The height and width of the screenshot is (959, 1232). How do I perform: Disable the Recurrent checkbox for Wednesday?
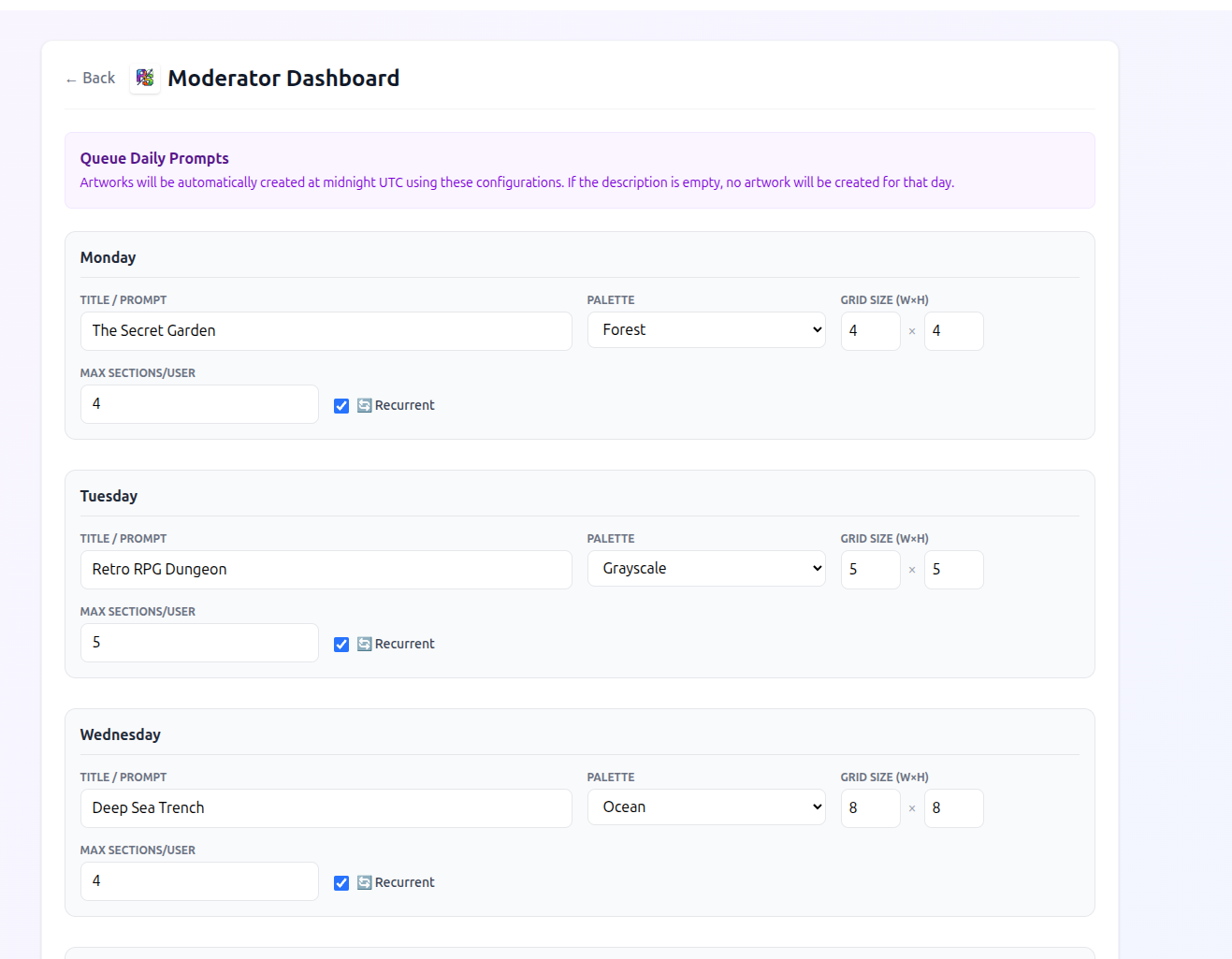coord(341,883)
